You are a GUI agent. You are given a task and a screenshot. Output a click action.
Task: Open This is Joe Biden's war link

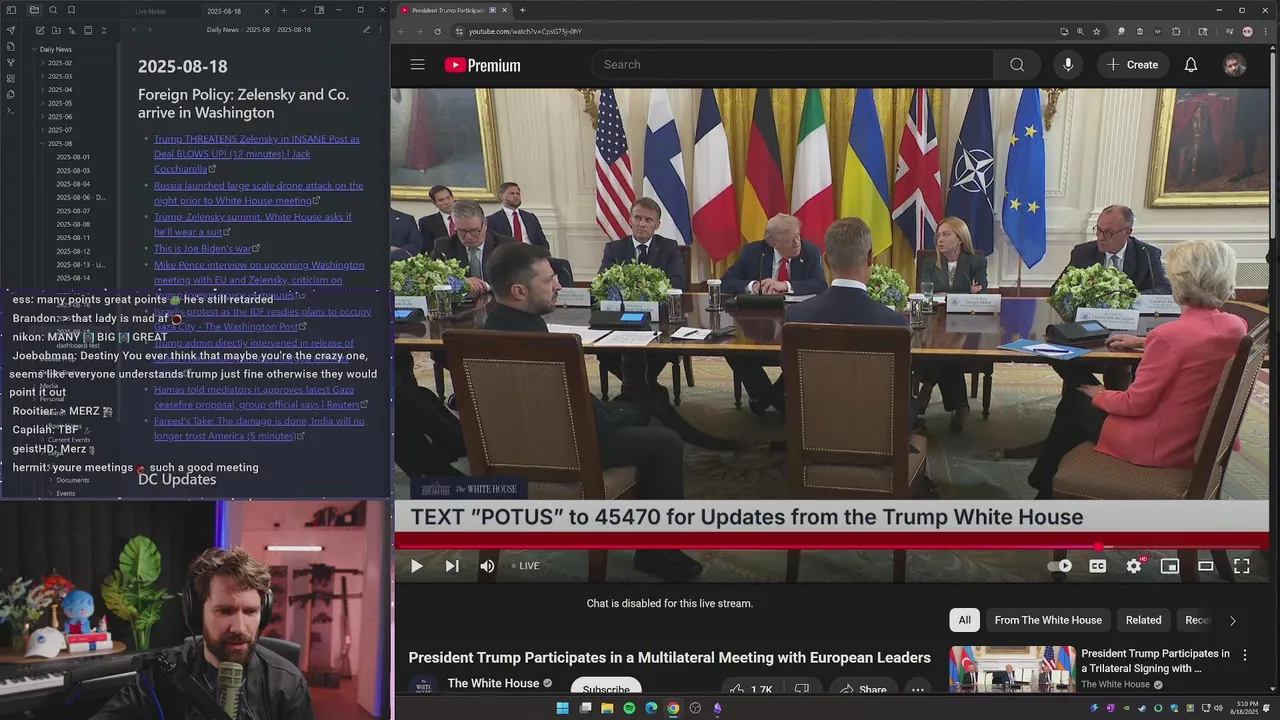click(202, 248)
